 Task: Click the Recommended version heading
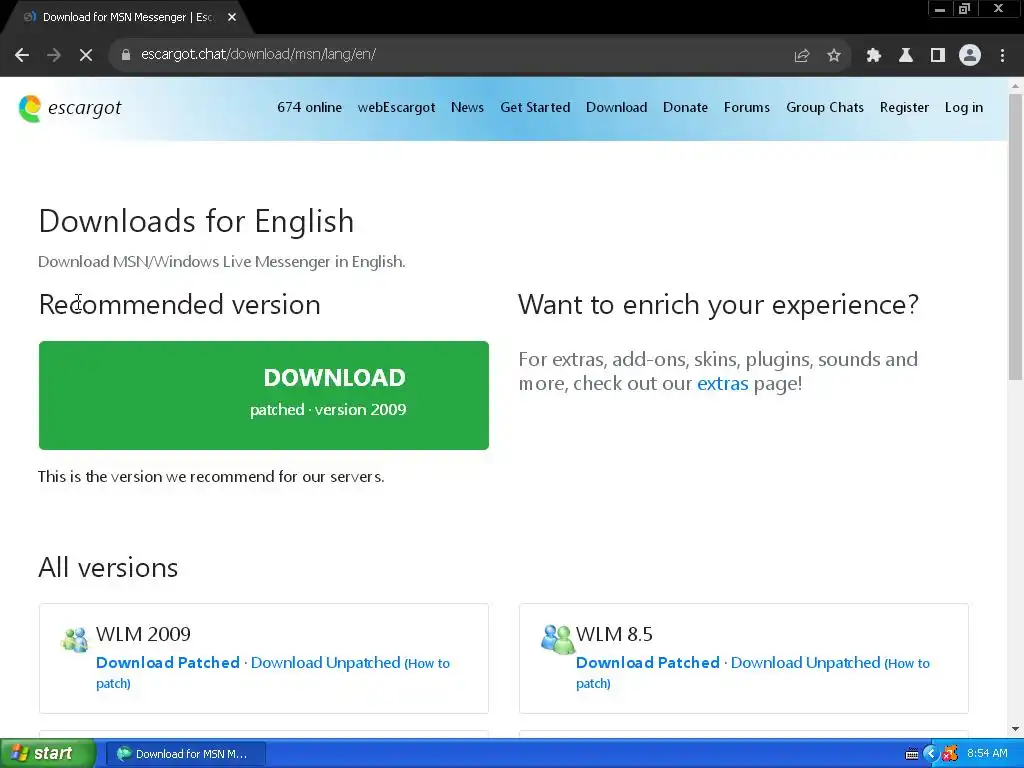click(x=180, y=305)
